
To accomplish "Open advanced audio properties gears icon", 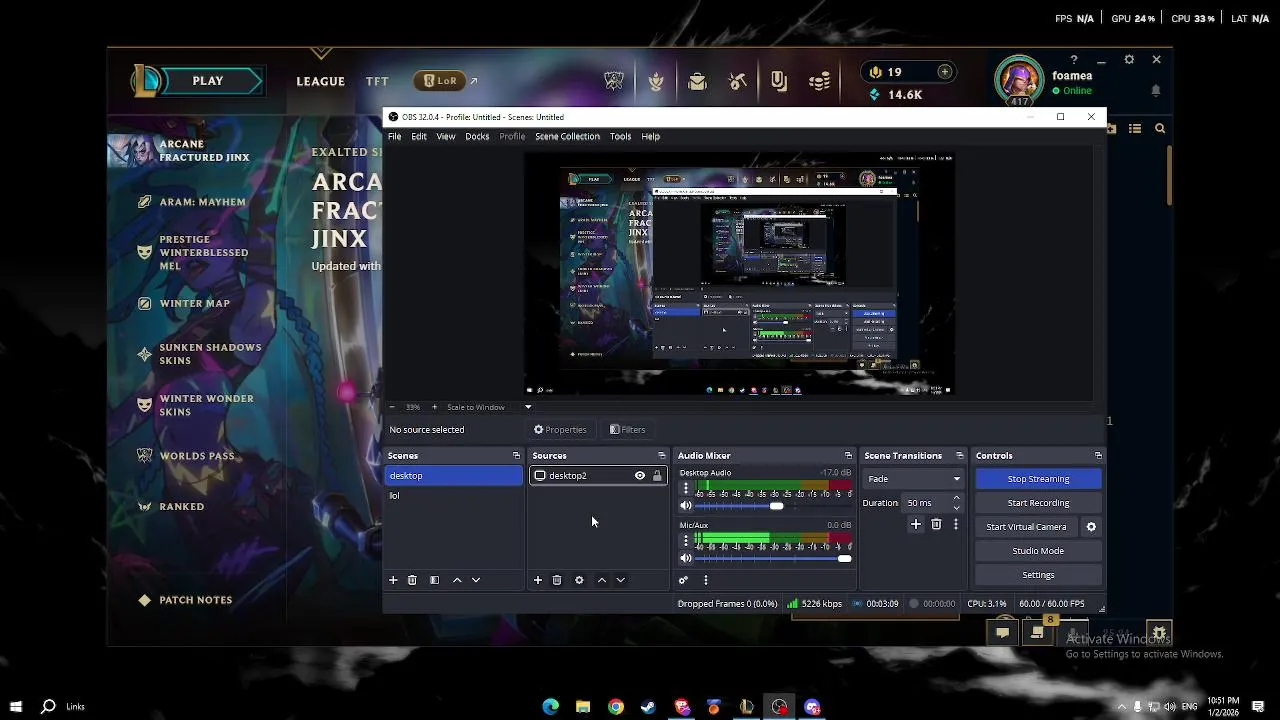I will point(684,580).
